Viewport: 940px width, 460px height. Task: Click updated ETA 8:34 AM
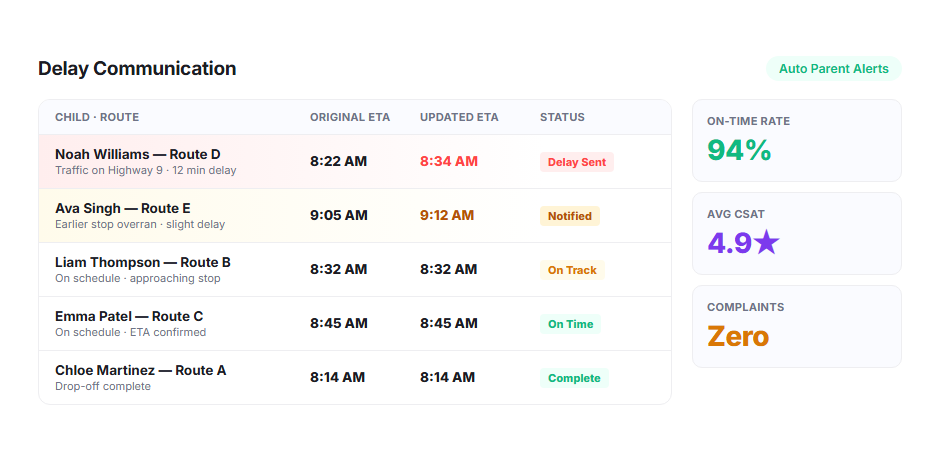tap(448, 161)
